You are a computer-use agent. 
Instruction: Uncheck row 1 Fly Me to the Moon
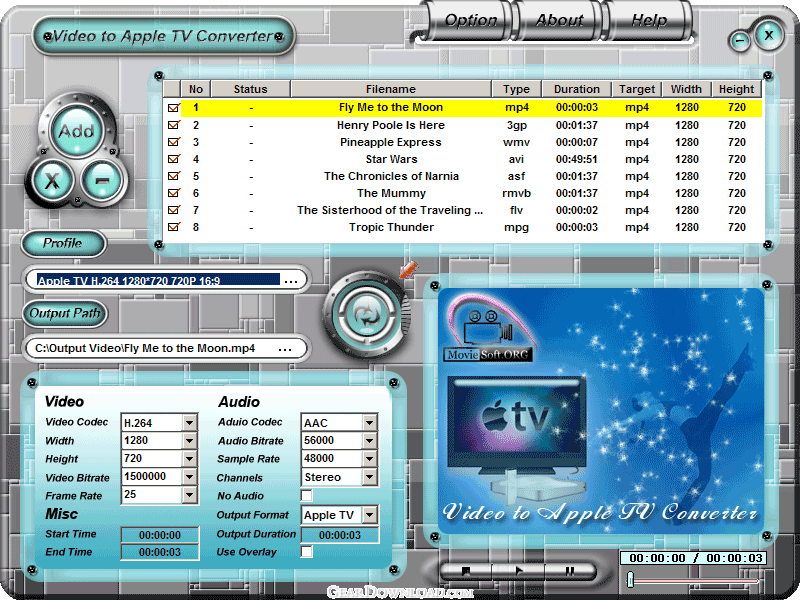(173, 108)
